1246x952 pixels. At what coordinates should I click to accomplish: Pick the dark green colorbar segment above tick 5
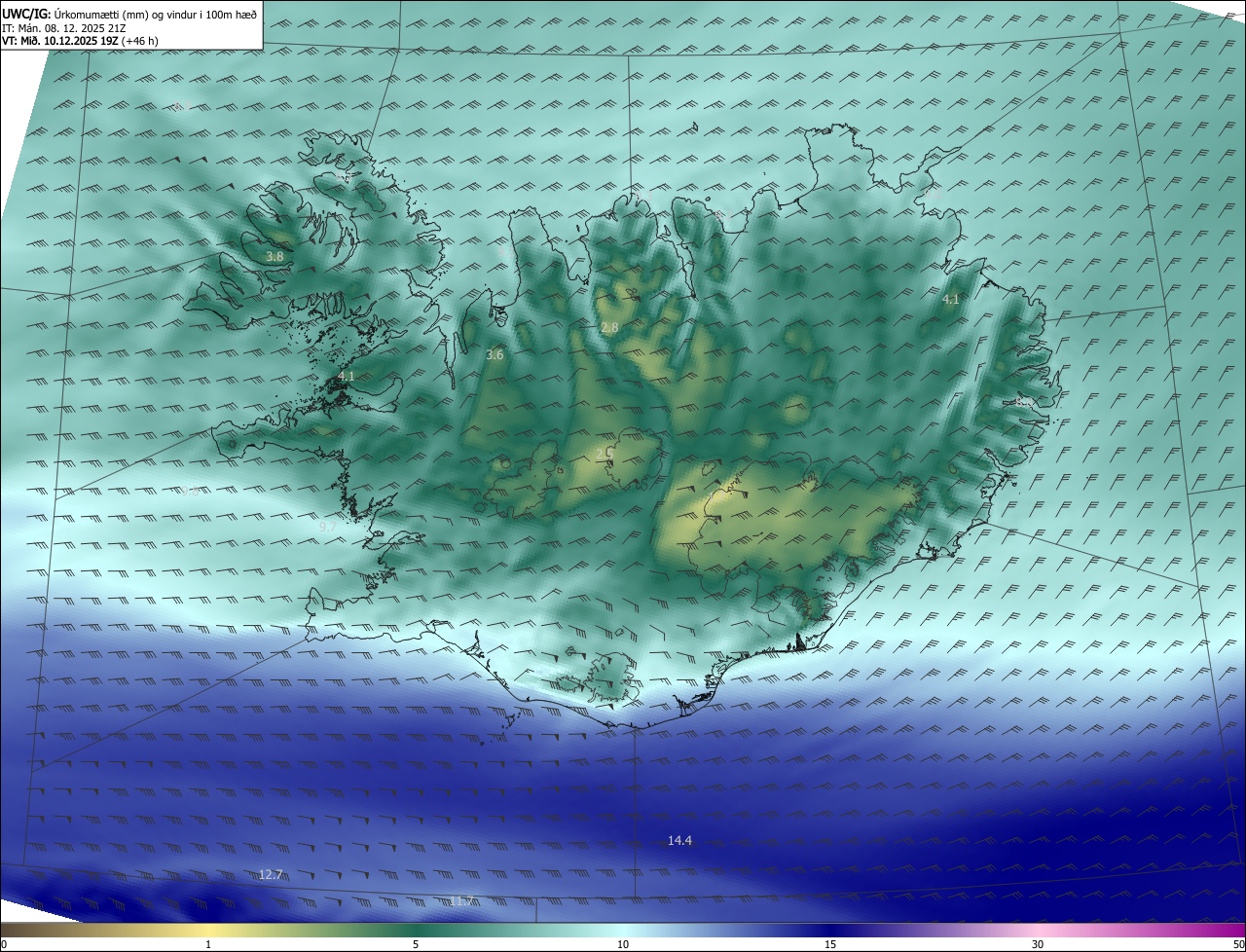coord(416,931)
